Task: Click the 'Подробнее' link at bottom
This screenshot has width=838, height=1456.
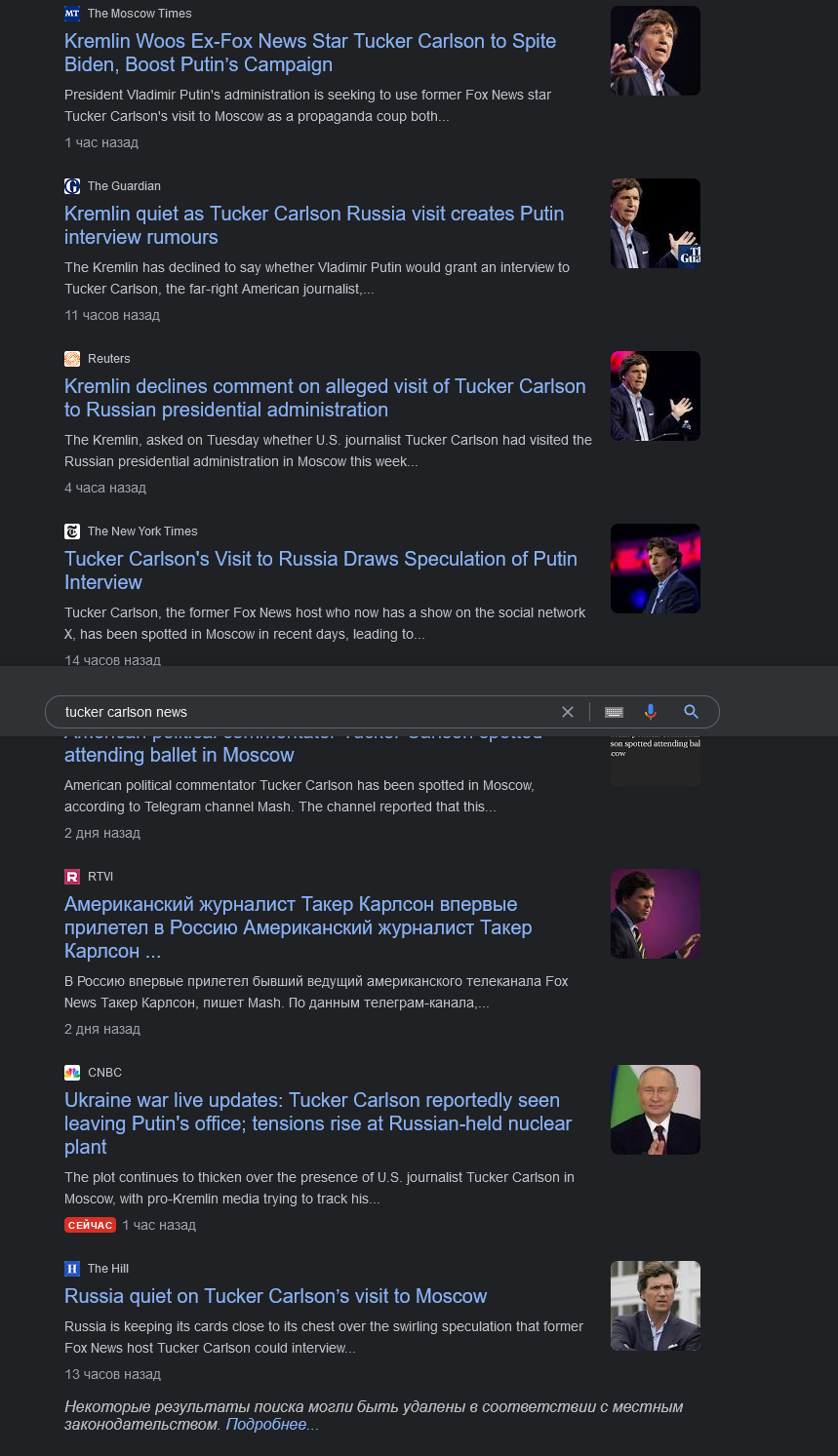Action: point(272,1425)
